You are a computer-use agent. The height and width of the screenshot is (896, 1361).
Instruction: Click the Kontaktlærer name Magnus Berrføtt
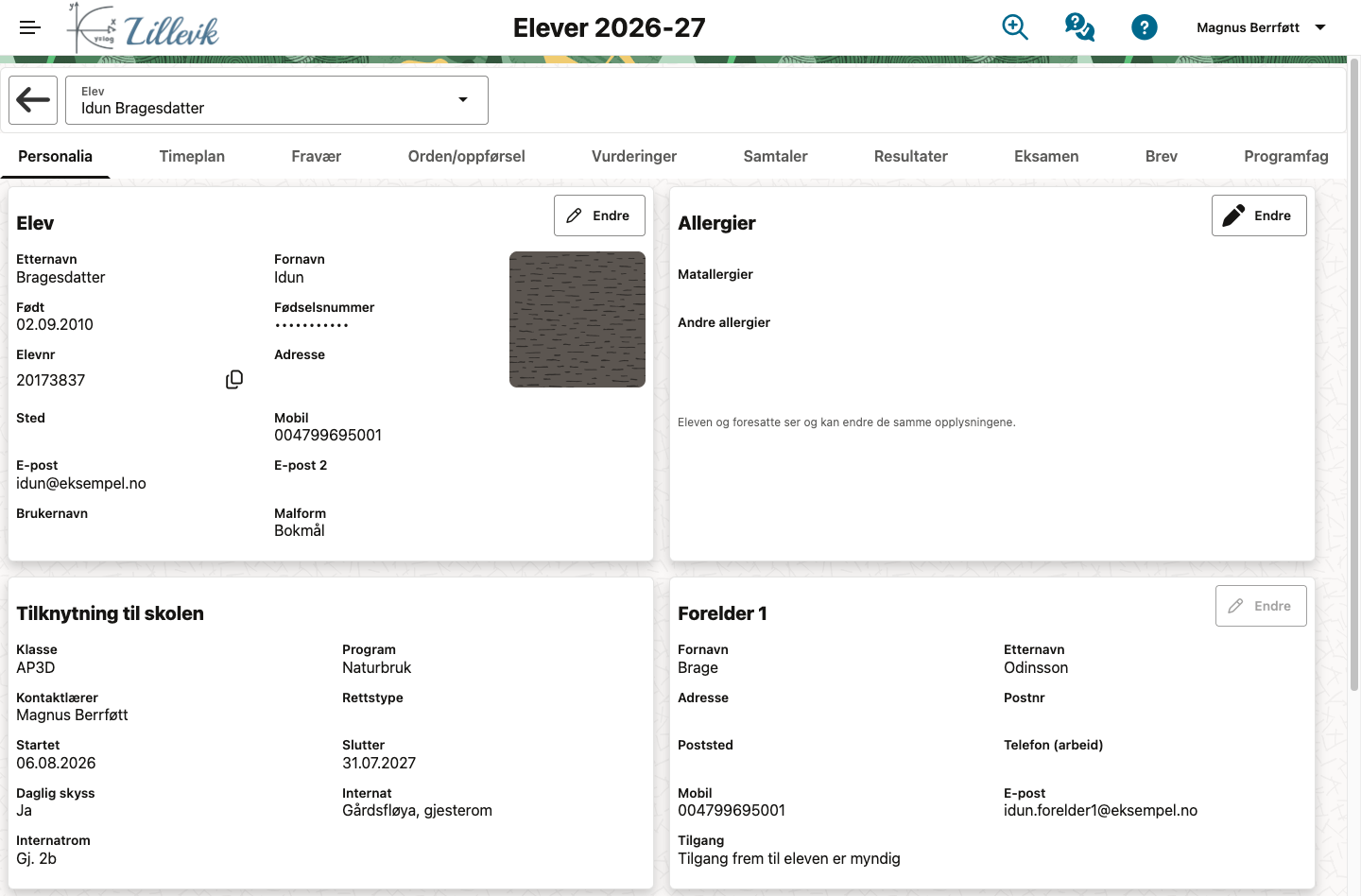(x=72, y=715)
